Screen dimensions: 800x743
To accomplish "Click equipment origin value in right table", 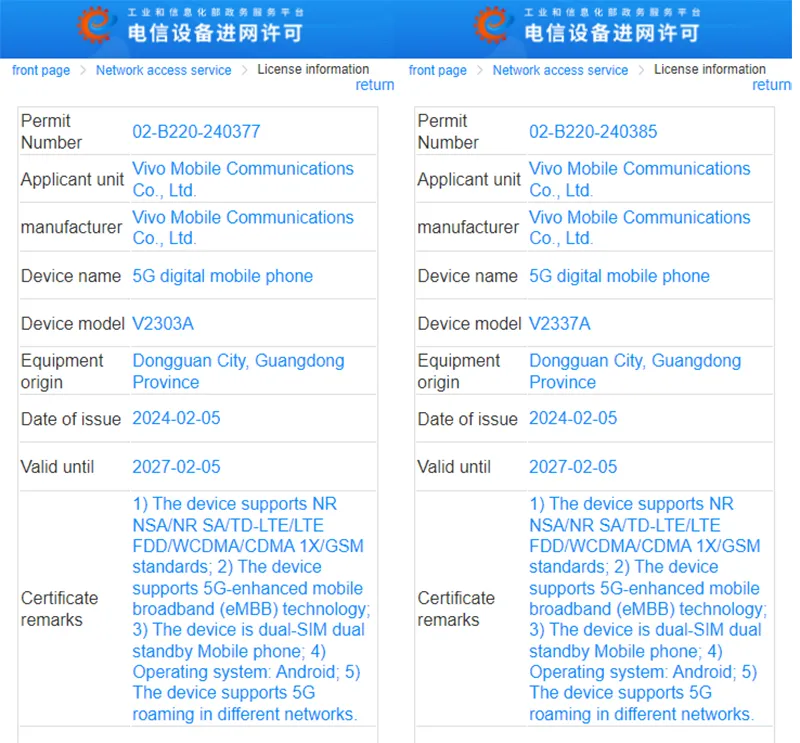I will 635,372.
